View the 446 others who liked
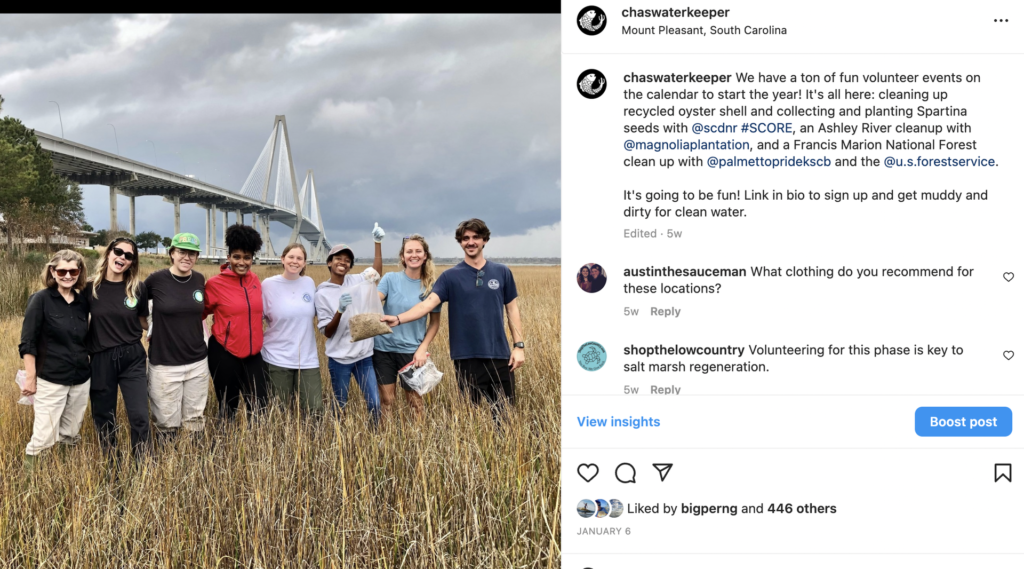Screen dimensions: 1024x569 pos(801,508)
